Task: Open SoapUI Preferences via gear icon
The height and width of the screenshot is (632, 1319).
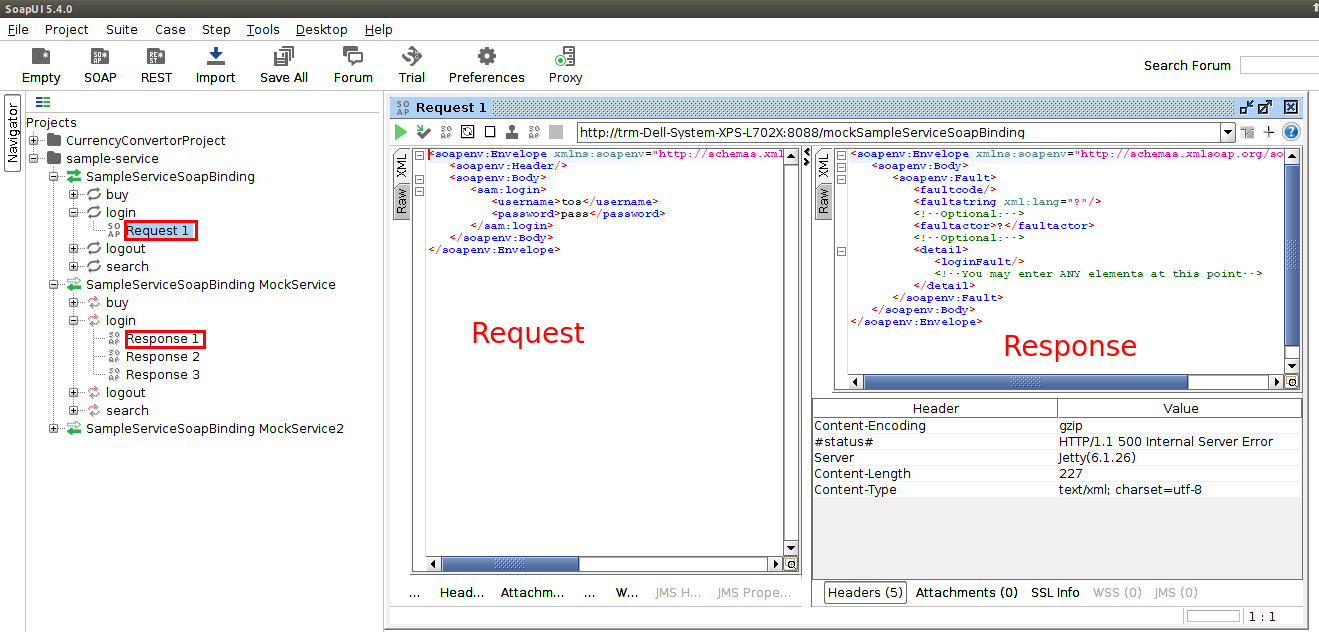Action: (x=486, y=63)
